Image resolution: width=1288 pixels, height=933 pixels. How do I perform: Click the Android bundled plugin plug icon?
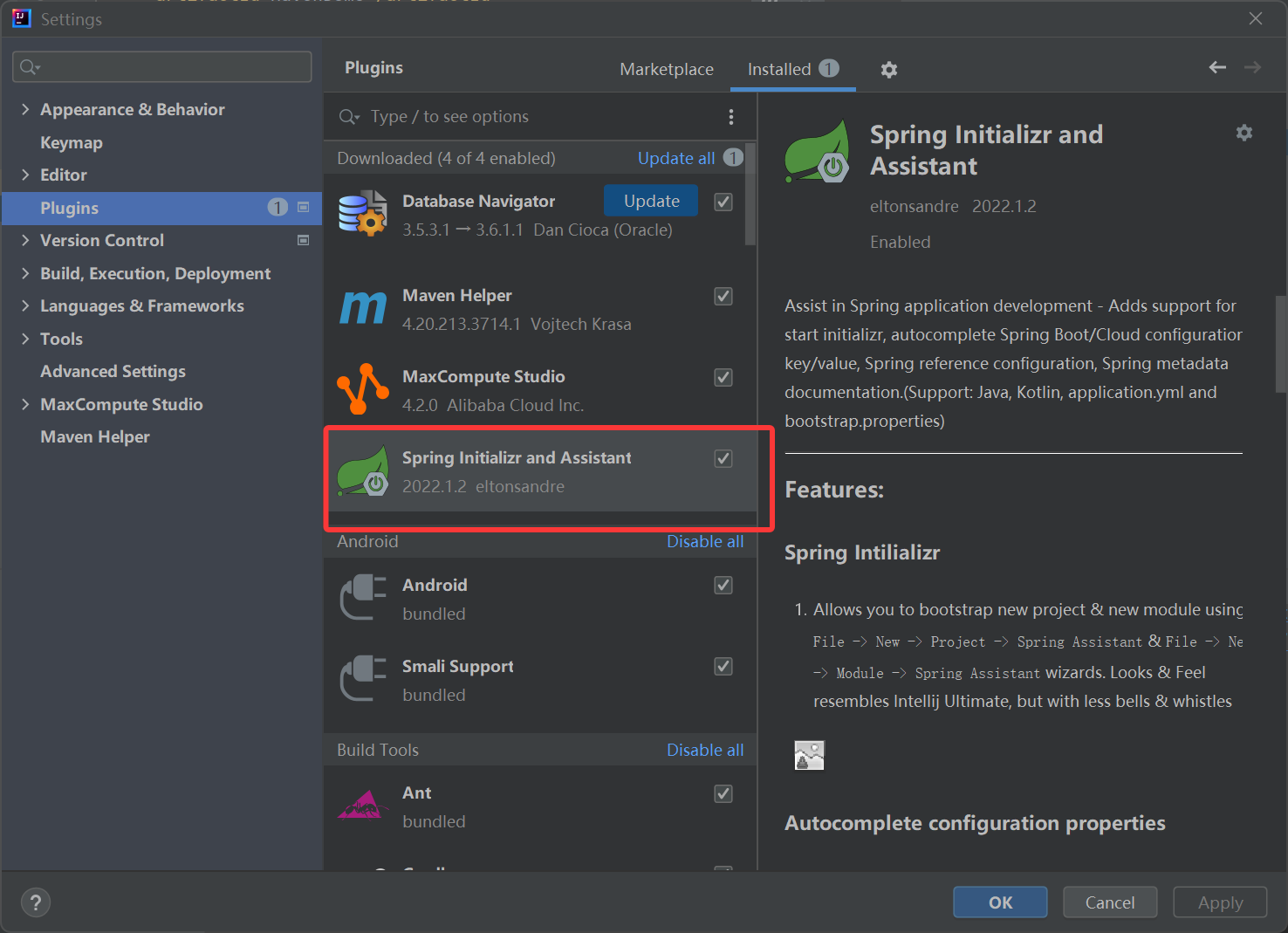point(363,598)
